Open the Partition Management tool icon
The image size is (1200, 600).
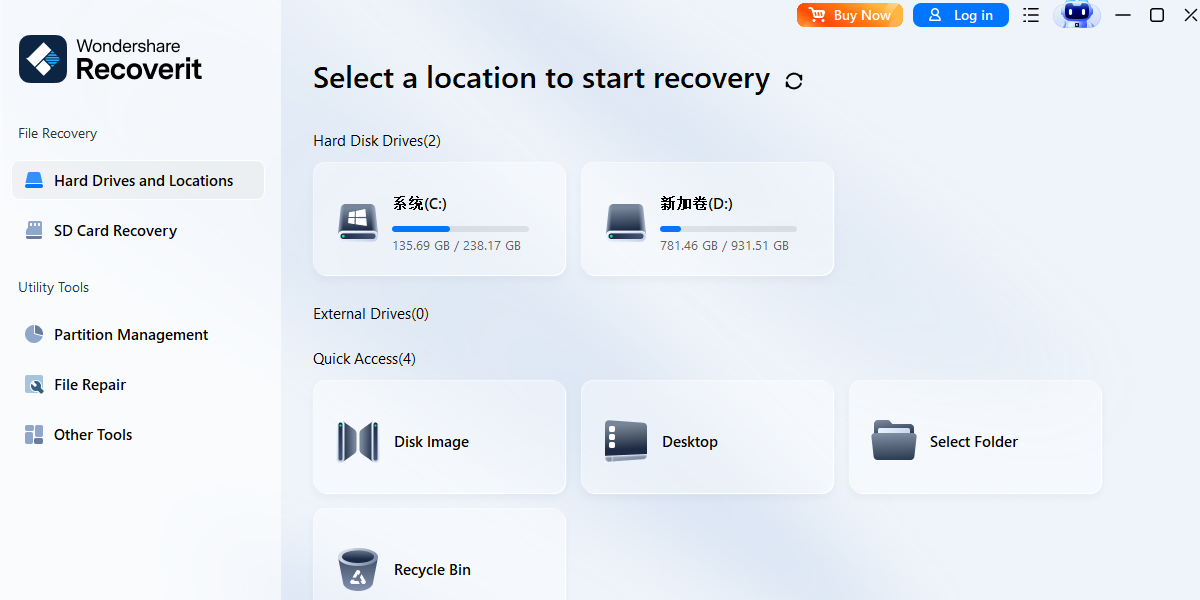pyautogui.click(x=33, y=334)
